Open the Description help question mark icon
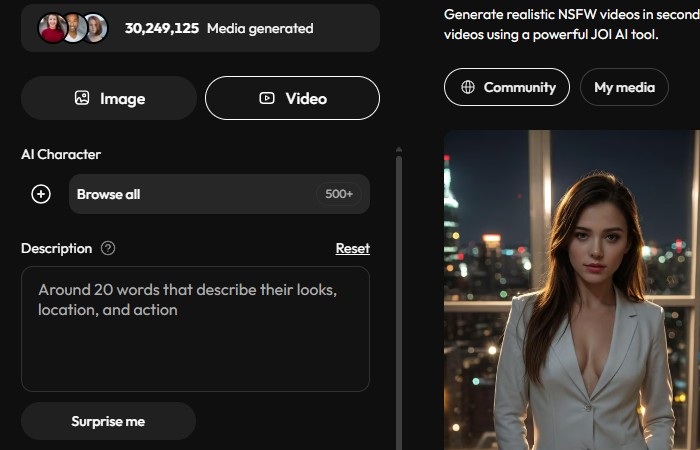700x450 pixels. click(x=108, y=248)
